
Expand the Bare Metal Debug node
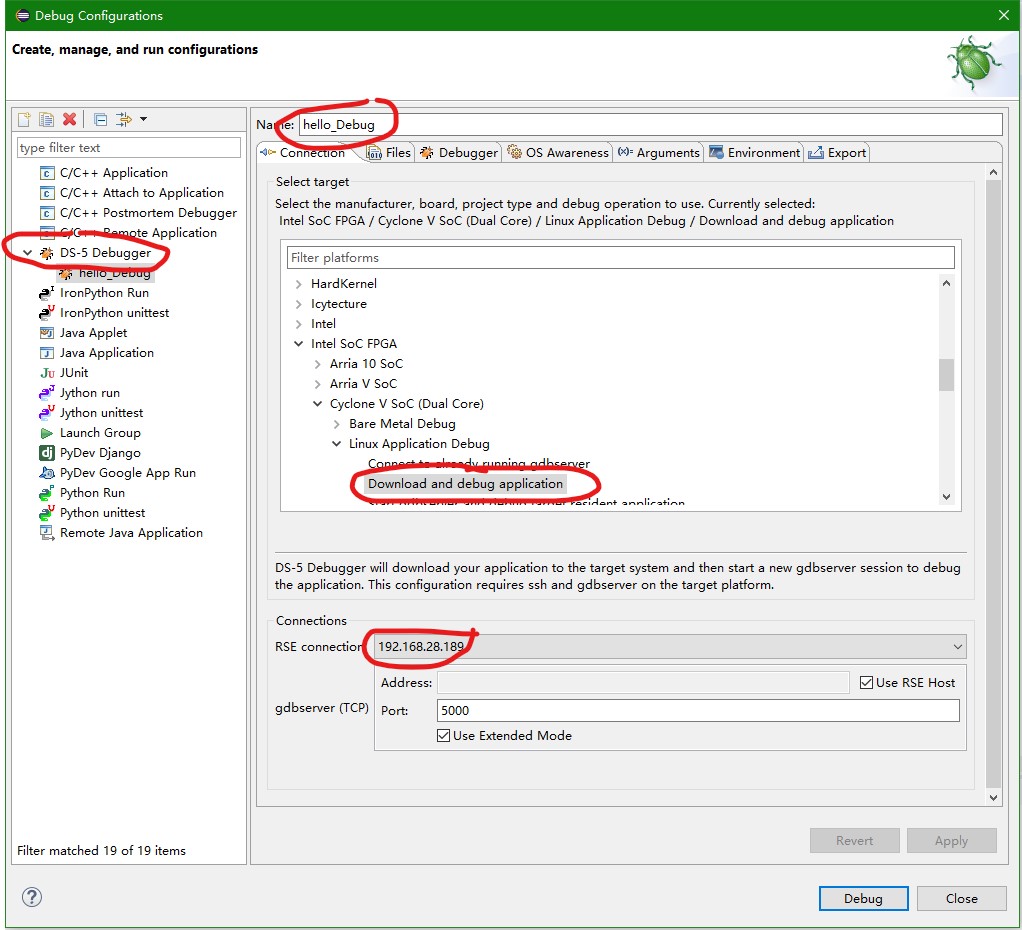pos(336,424)
